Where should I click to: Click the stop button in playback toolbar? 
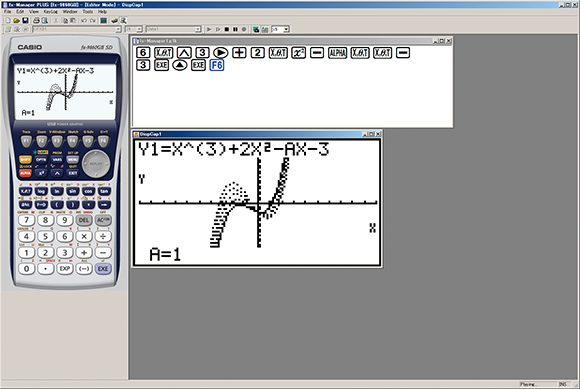pyautogui.click(x=227, y=29)
